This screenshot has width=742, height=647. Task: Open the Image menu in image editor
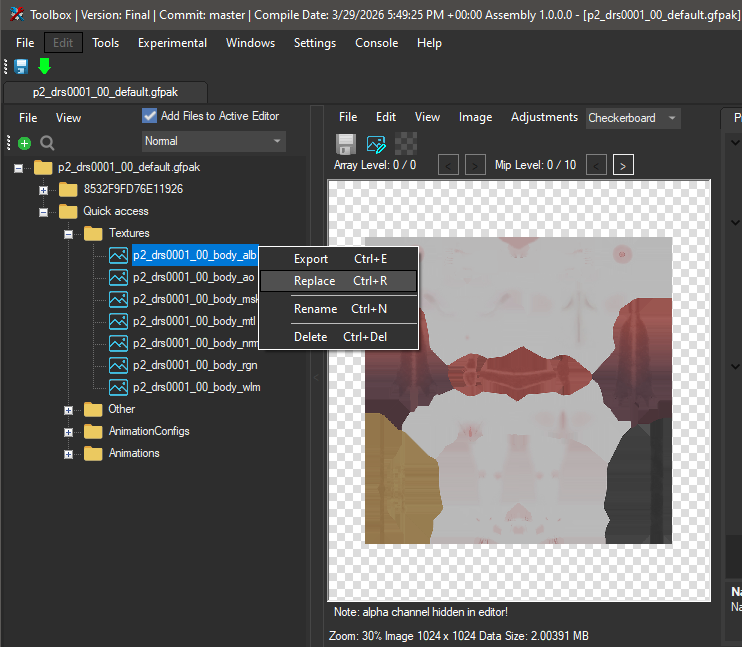point(475,117)
